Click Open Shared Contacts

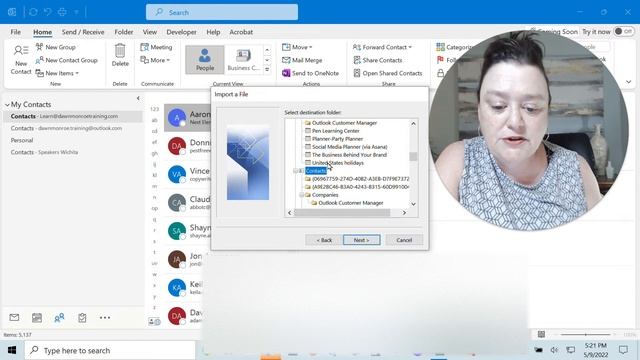tap(388, 73)
